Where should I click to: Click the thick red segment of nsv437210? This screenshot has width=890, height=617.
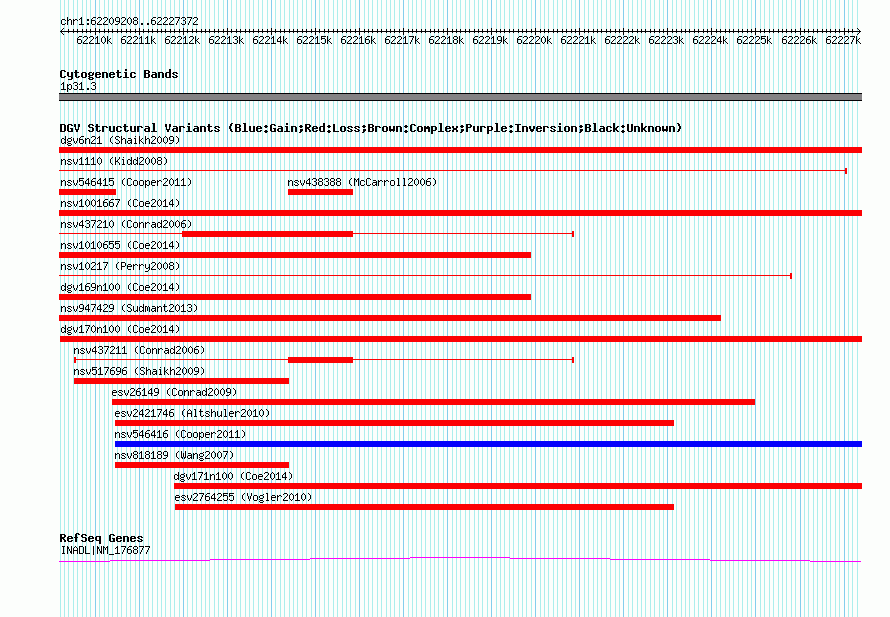267,234
